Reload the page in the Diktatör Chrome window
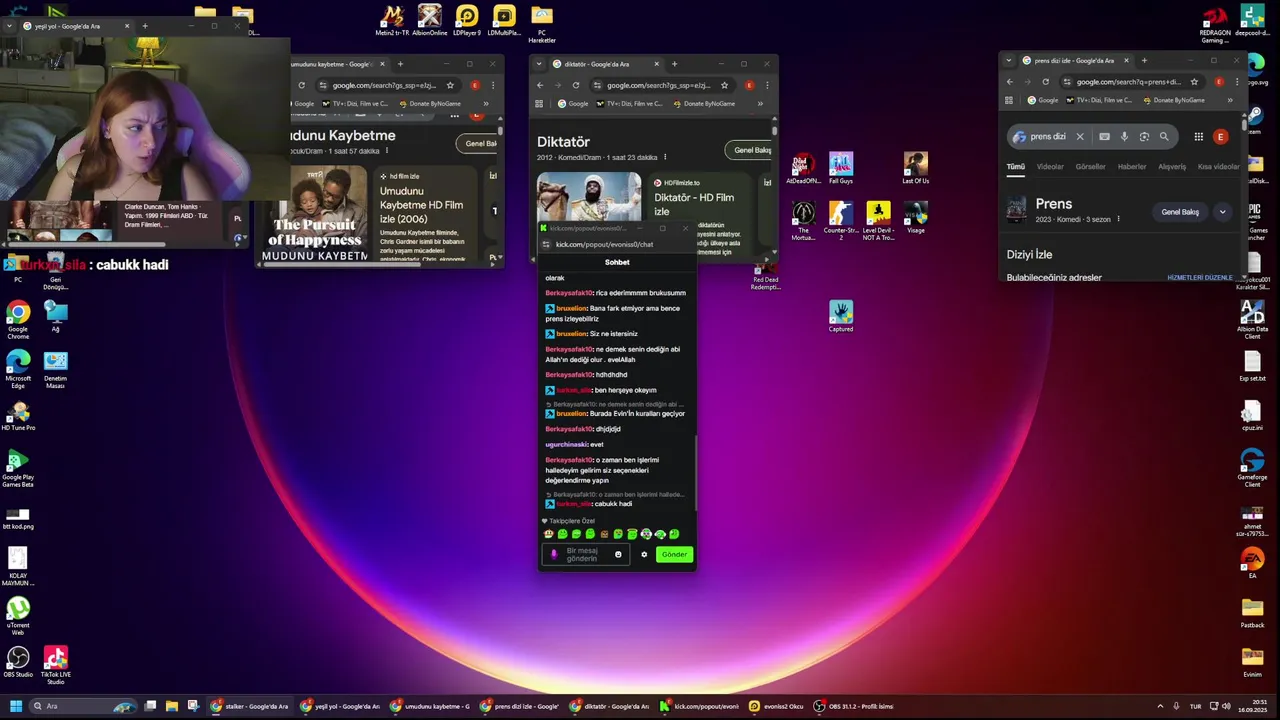 tap(576, 85)
